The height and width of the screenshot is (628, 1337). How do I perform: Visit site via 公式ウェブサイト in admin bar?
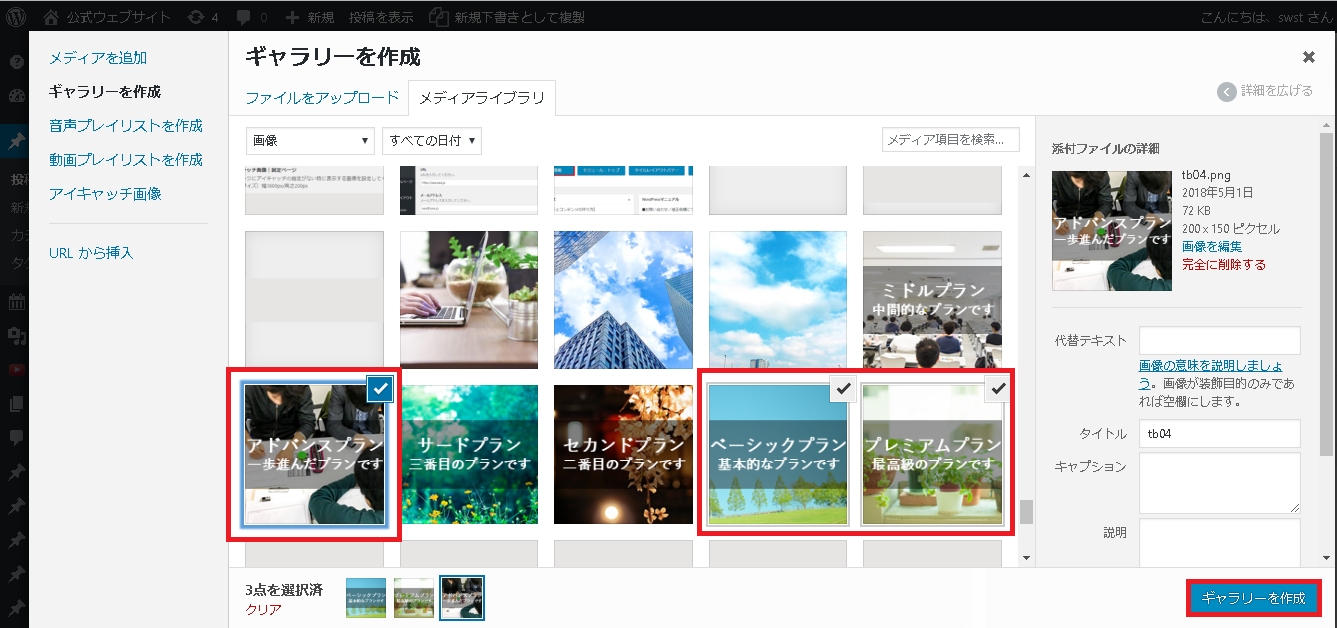click(x=105, y=17)
